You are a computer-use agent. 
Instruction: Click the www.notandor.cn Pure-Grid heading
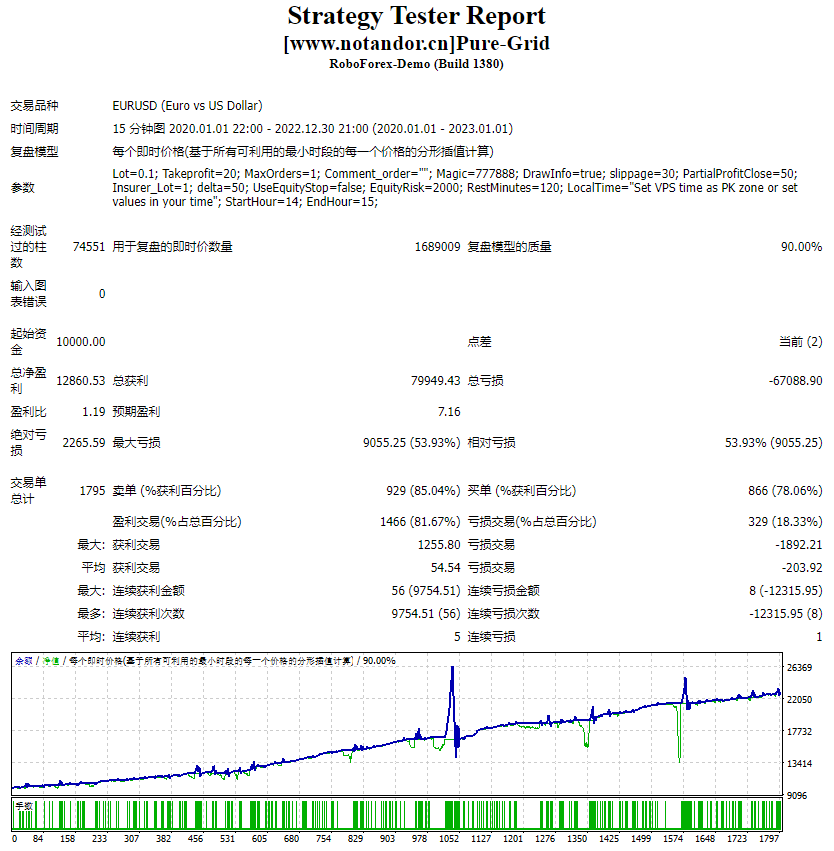(416, 44)
